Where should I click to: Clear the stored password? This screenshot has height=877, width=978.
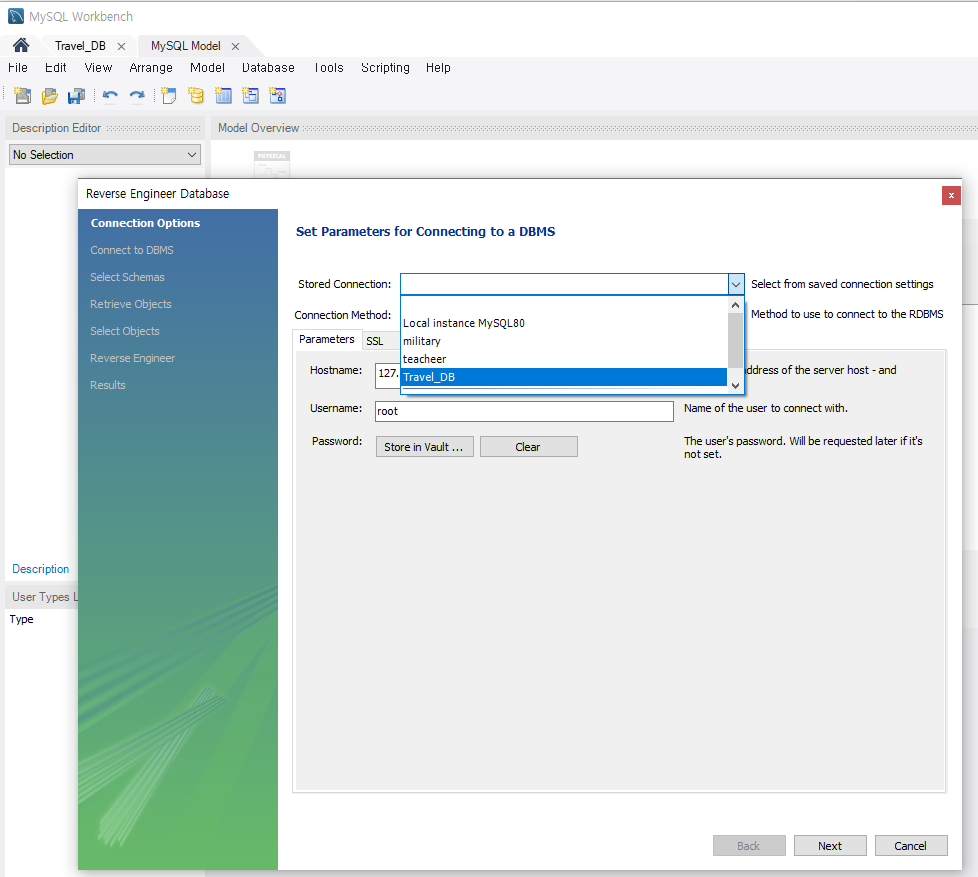point(528,447)
